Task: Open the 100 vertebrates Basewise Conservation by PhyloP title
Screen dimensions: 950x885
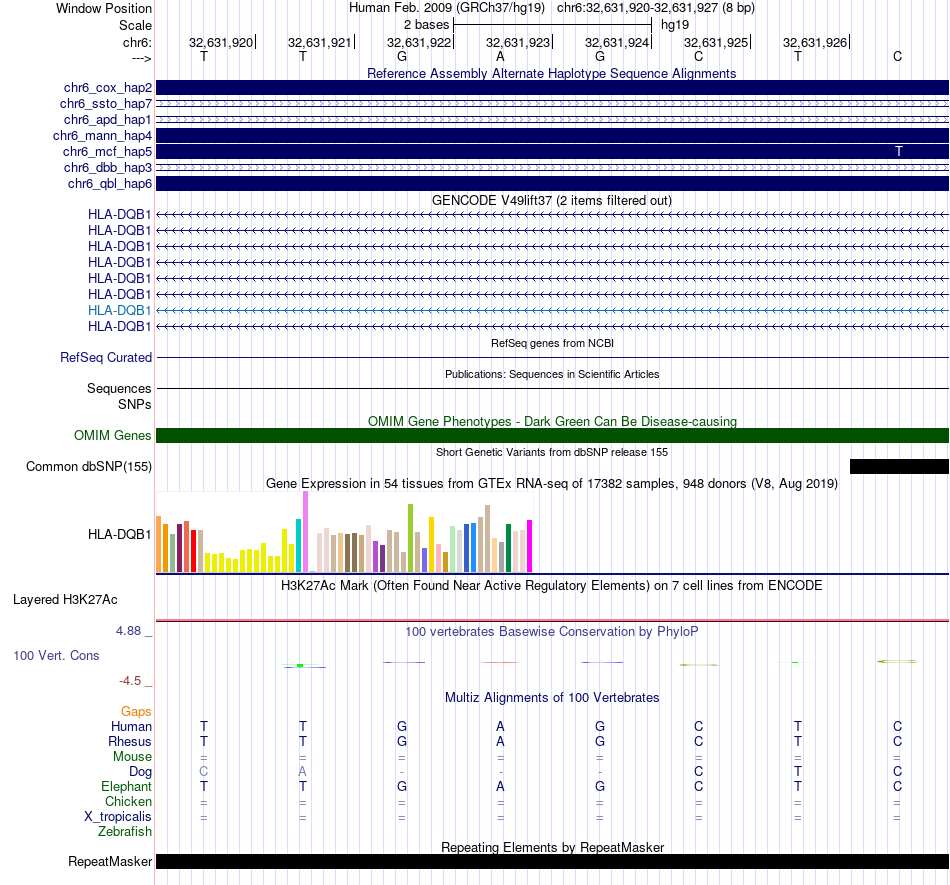Action: pos(552,632)
